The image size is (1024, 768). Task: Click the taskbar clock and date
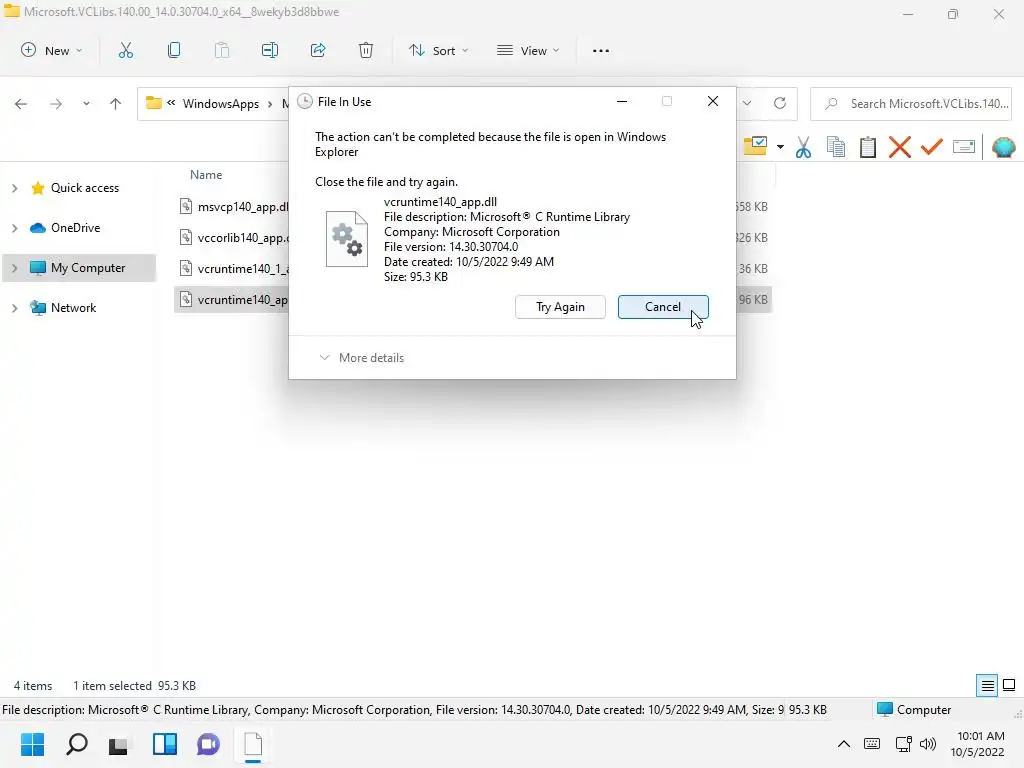[978, 744]
